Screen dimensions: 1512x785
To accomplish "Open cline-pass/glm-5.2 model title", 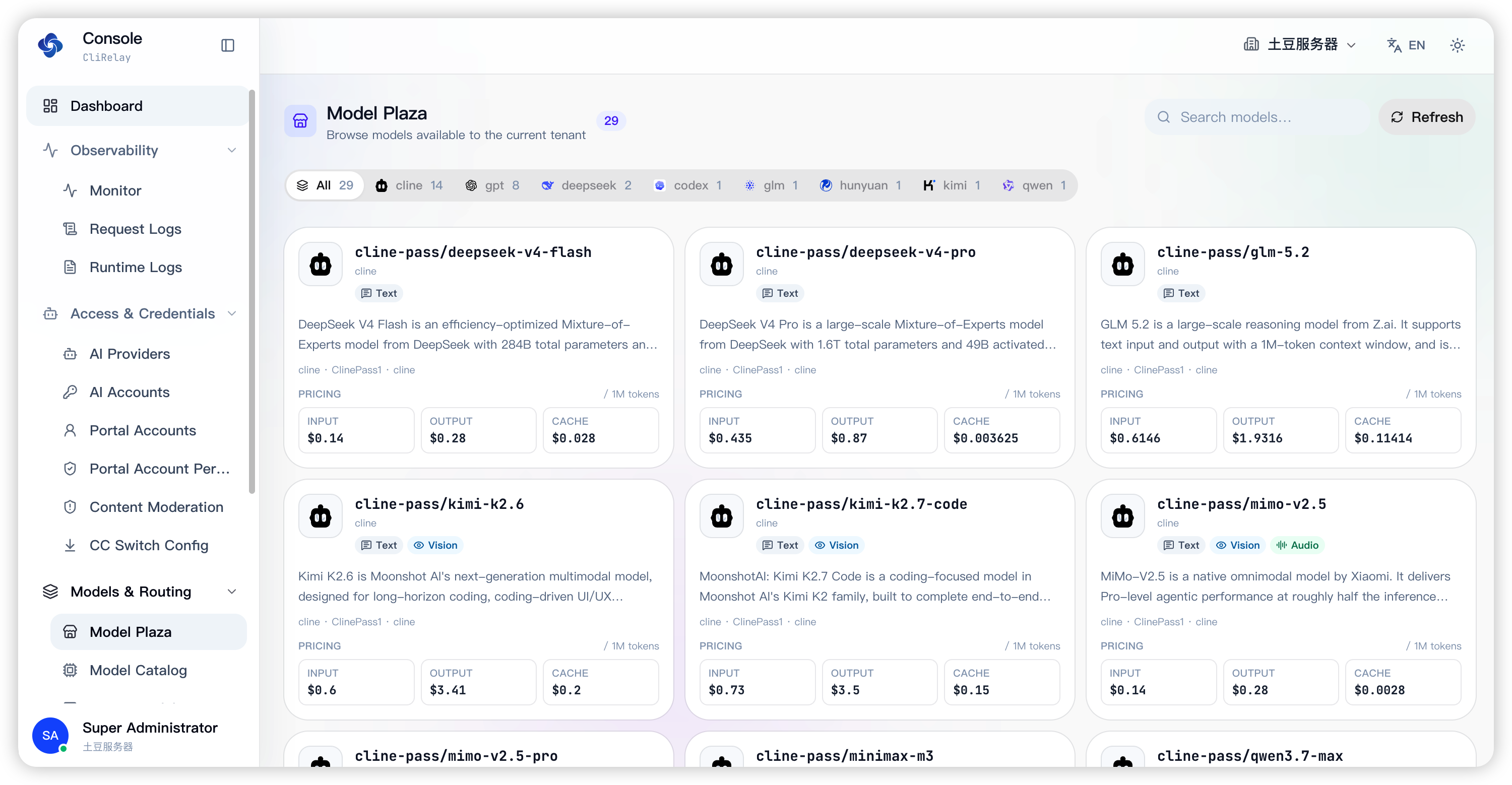I will pyautogui.click(x=1233, y=252).
